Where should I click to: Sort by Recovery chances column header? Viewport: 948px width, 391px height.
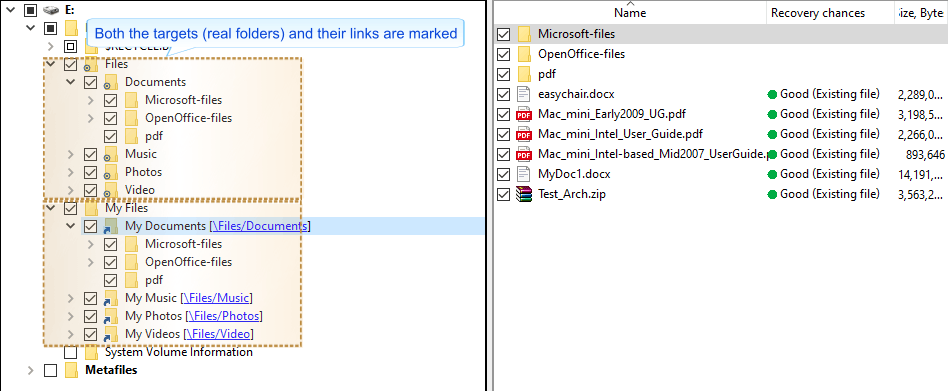point(817,13)
